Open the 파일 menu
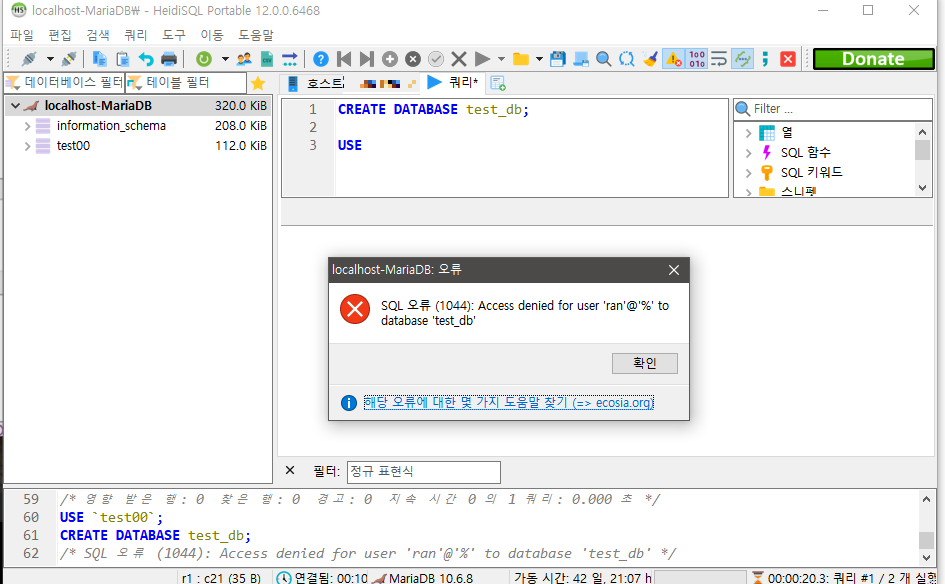The image size is (945, 584). point(22,35)
